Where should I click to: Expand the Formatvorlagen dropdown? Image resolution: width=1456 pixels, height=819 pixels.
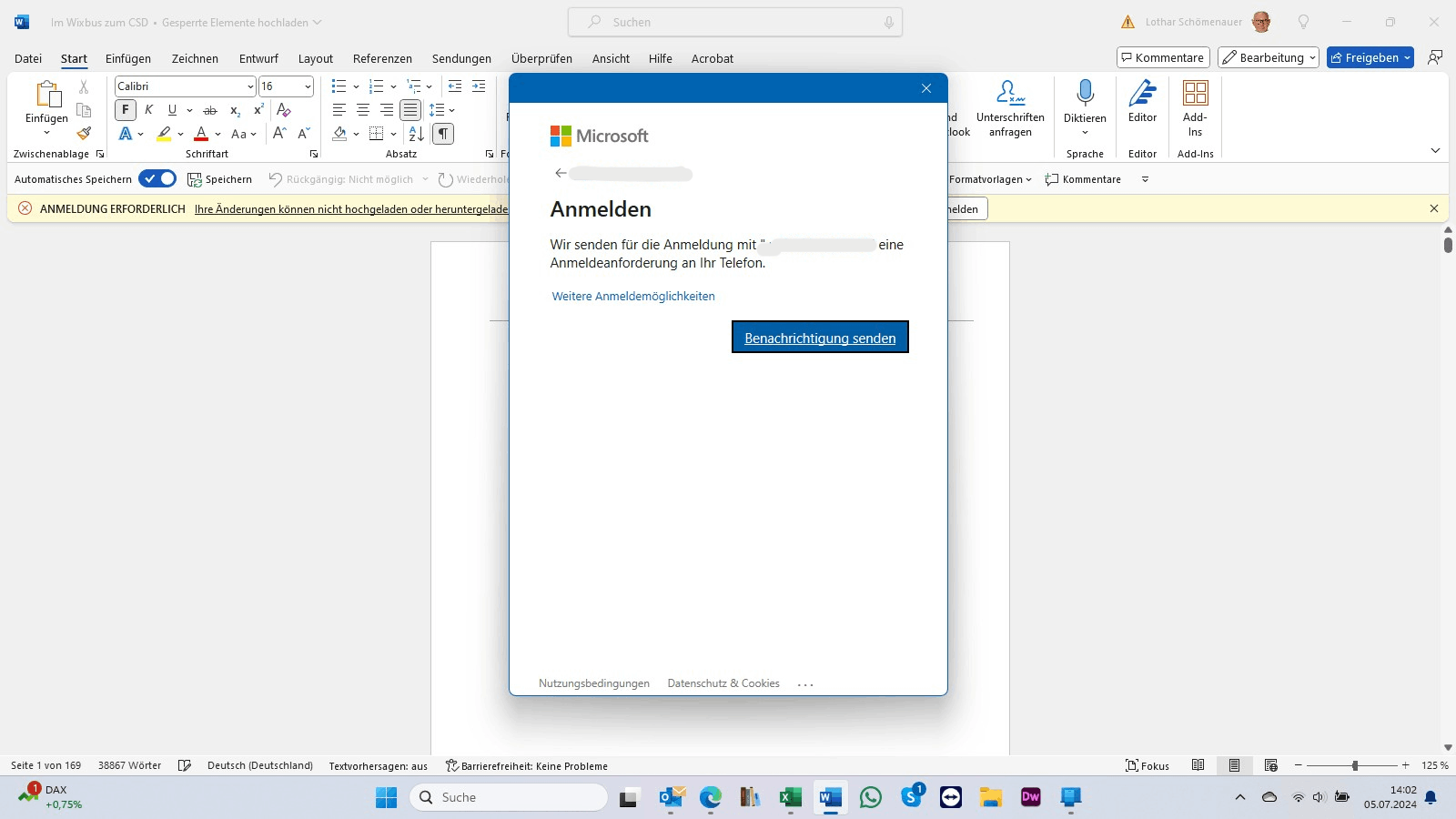tap(990, 179)
